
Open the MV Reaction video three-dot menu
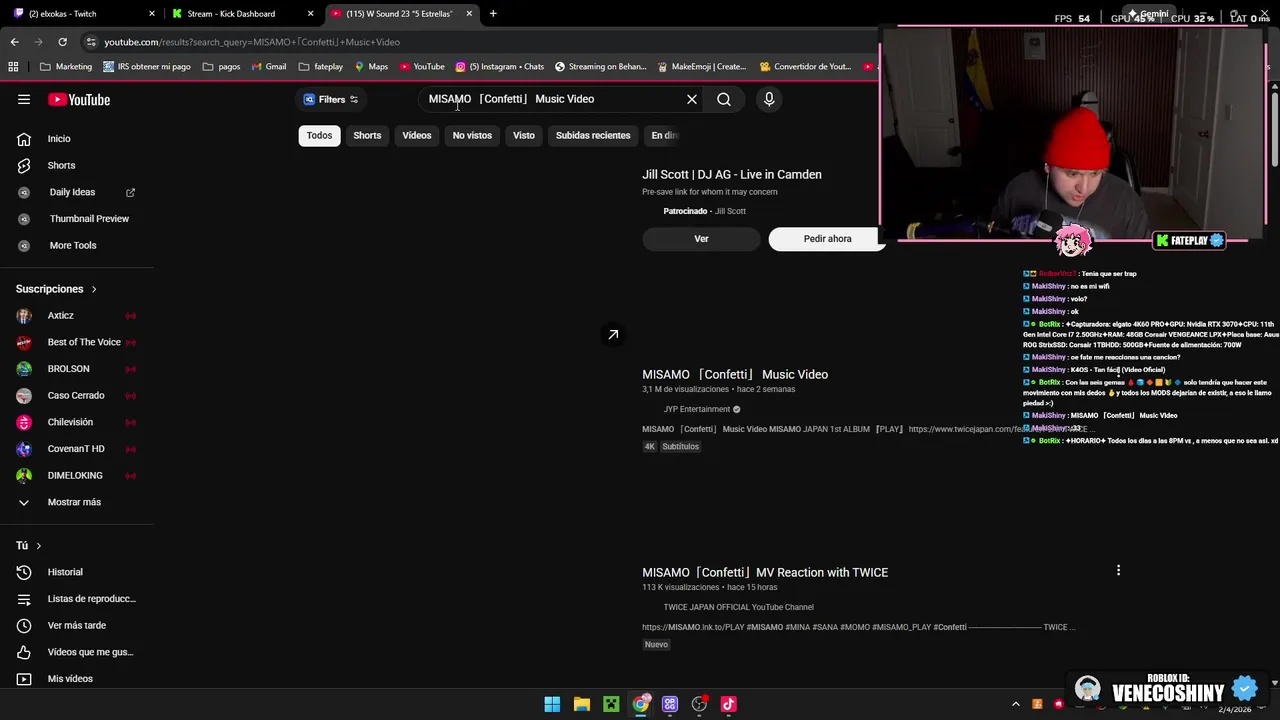(x=1118, y=570)
